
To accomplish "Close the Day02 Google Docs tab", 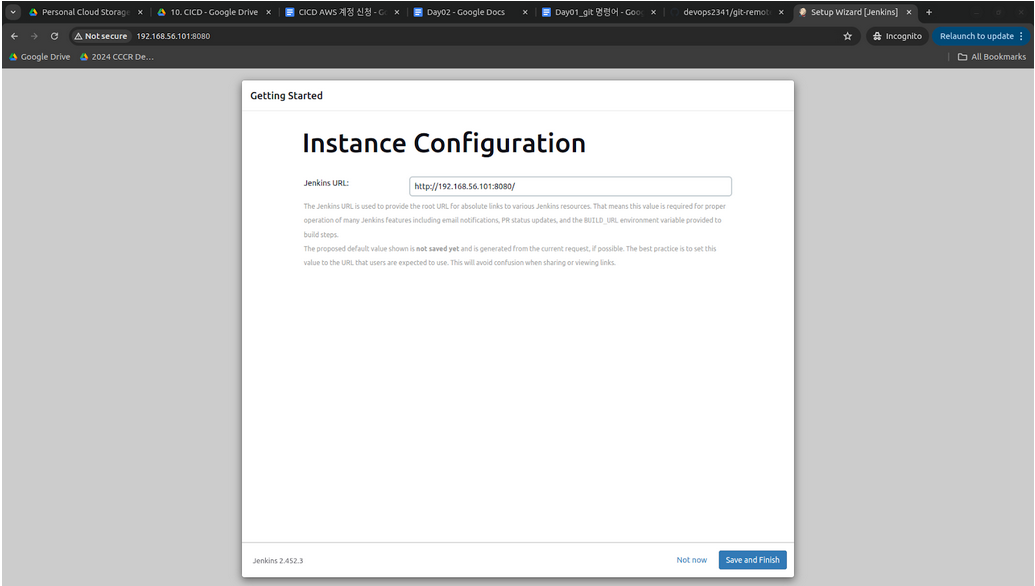I will (x=525, y=12).
